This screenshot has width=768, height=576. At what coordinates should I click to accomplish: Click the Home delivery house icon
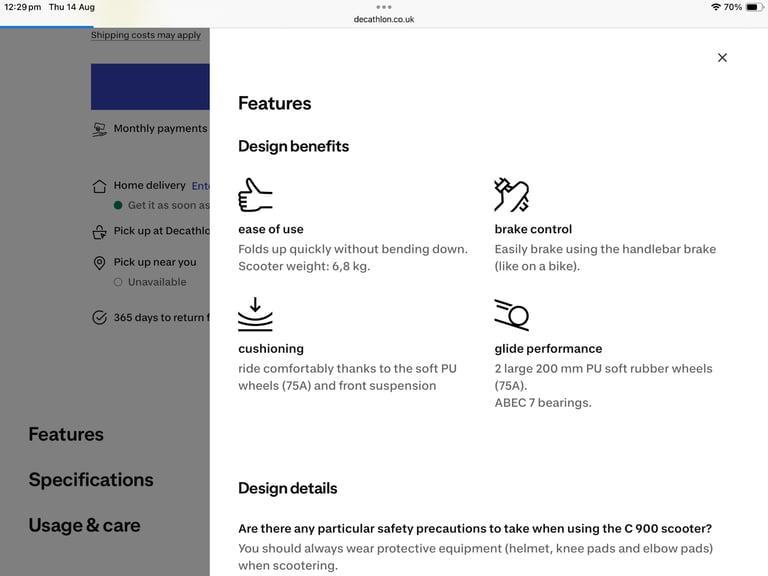(x=99, y=186)
